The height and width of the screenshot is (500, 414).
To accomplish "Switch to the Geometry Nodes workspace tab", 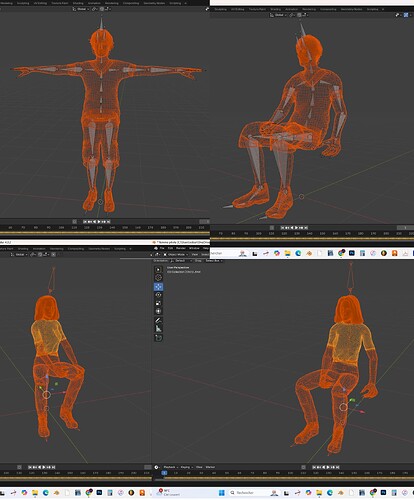I will click(154, 3).
